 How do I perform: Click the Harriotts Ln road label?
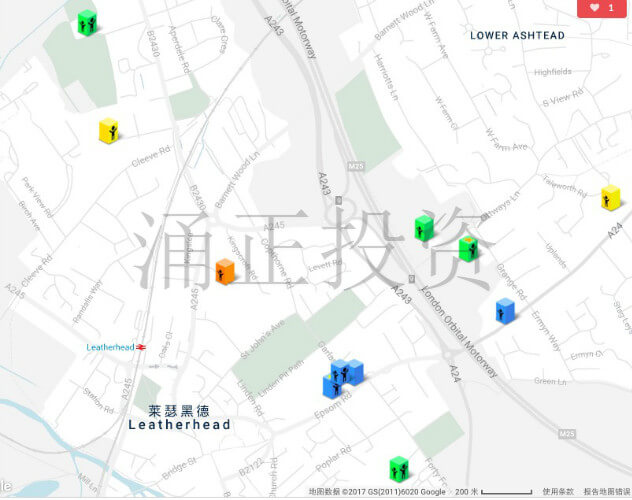(x=386, y=77)
